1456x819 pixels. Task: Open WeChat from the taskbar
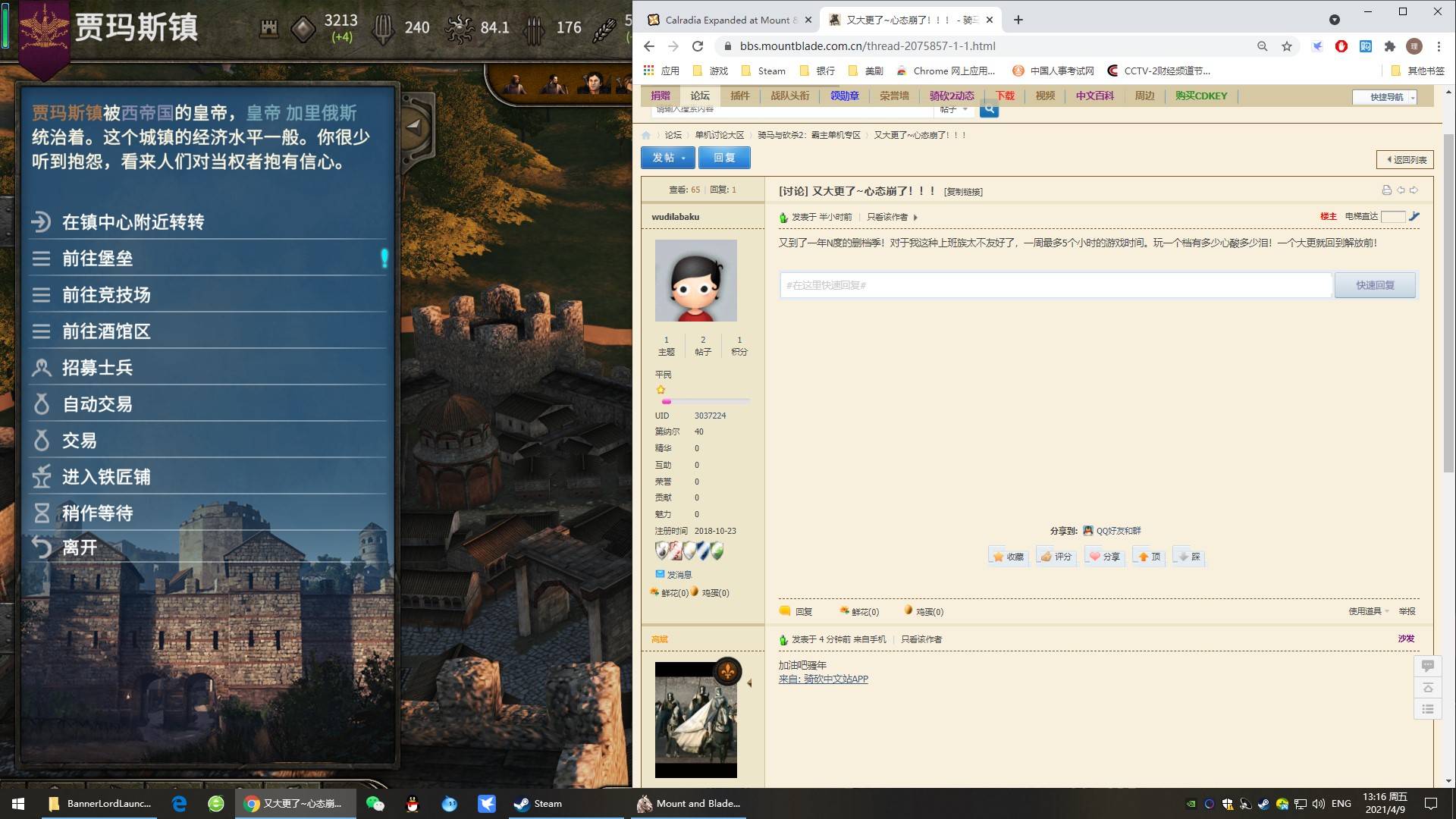(375, 804)
